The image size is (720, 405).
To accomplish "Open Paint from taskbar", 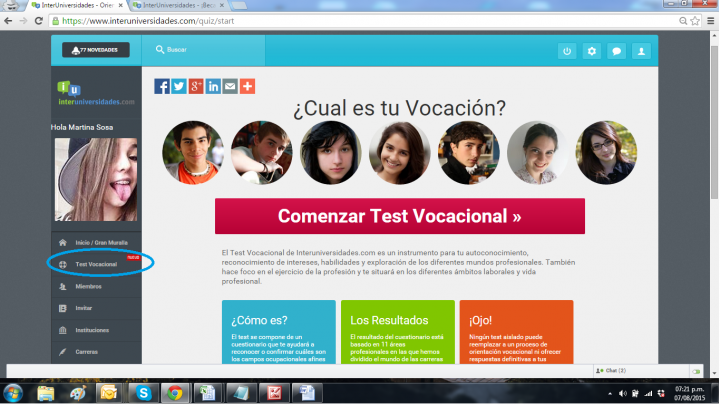I will (x=78, y=393).
